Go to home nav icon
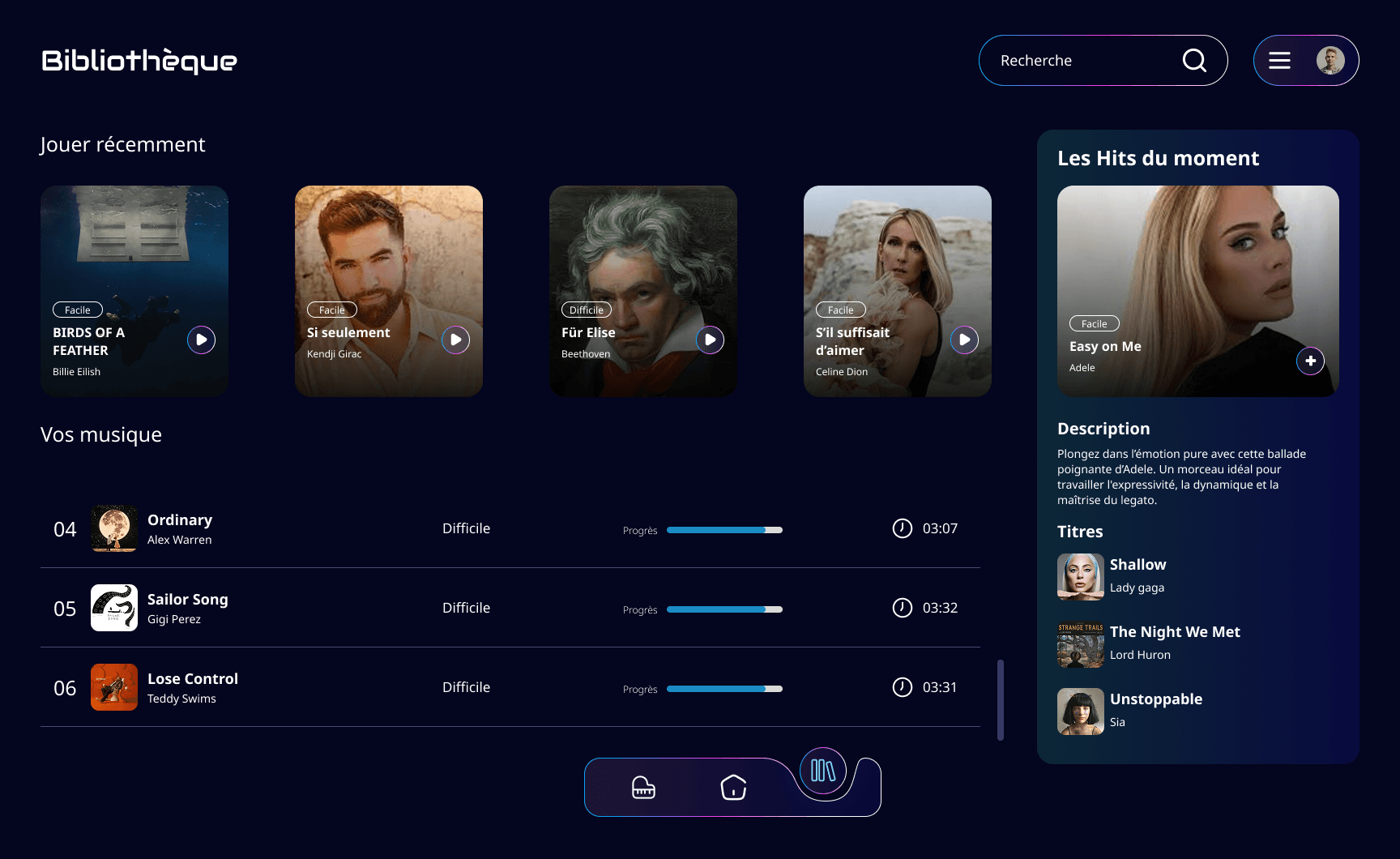This screenshot has width=1400, height=859. [x=733, y=787]
